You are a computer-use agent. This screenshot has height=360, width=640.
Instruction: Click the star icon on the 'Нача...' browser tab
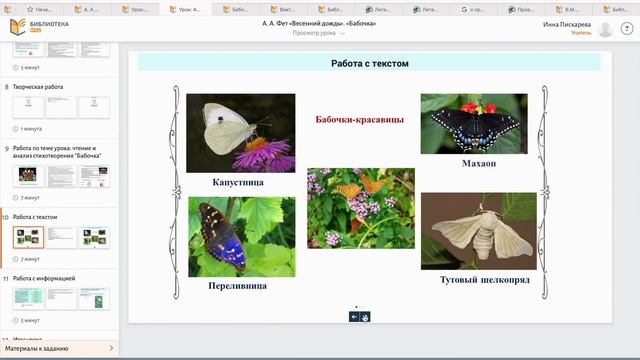pos(30,9)
